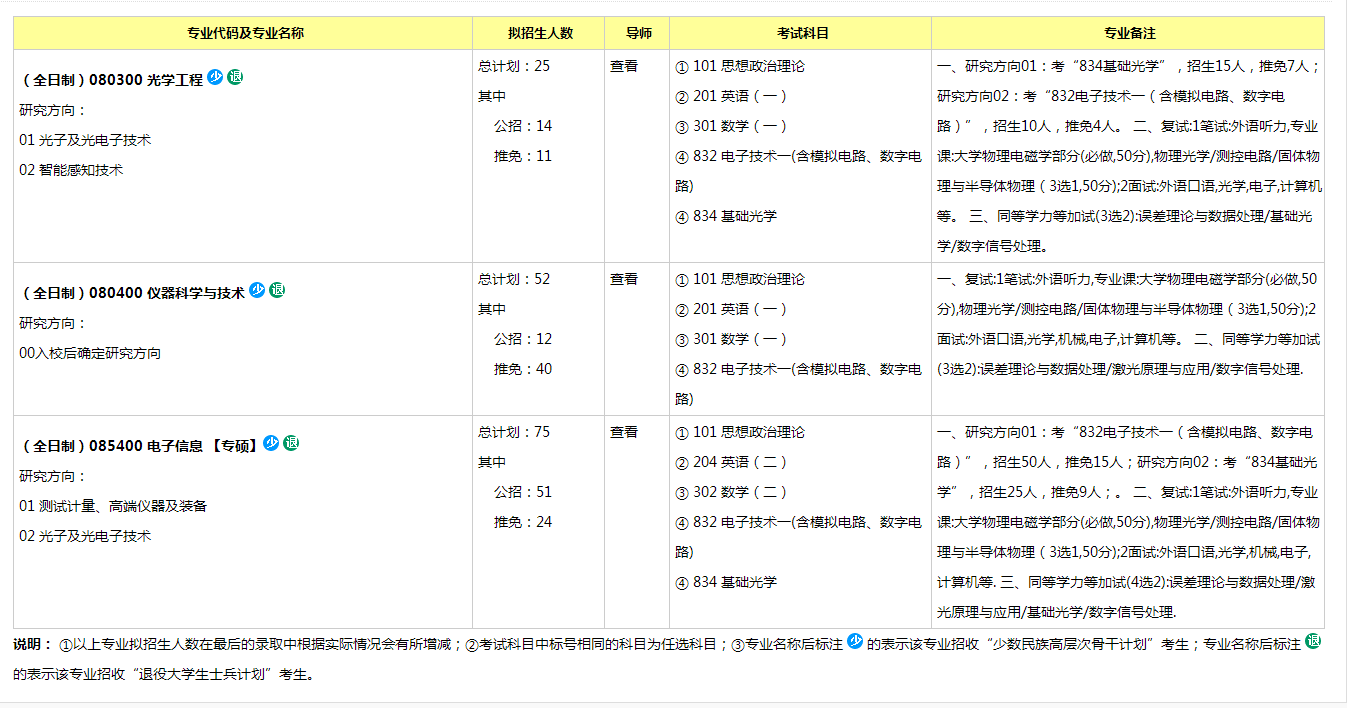1347x708 pixels.
Task: Click the program title 085400 电子信息【专硕】
Action: (140, 445)
